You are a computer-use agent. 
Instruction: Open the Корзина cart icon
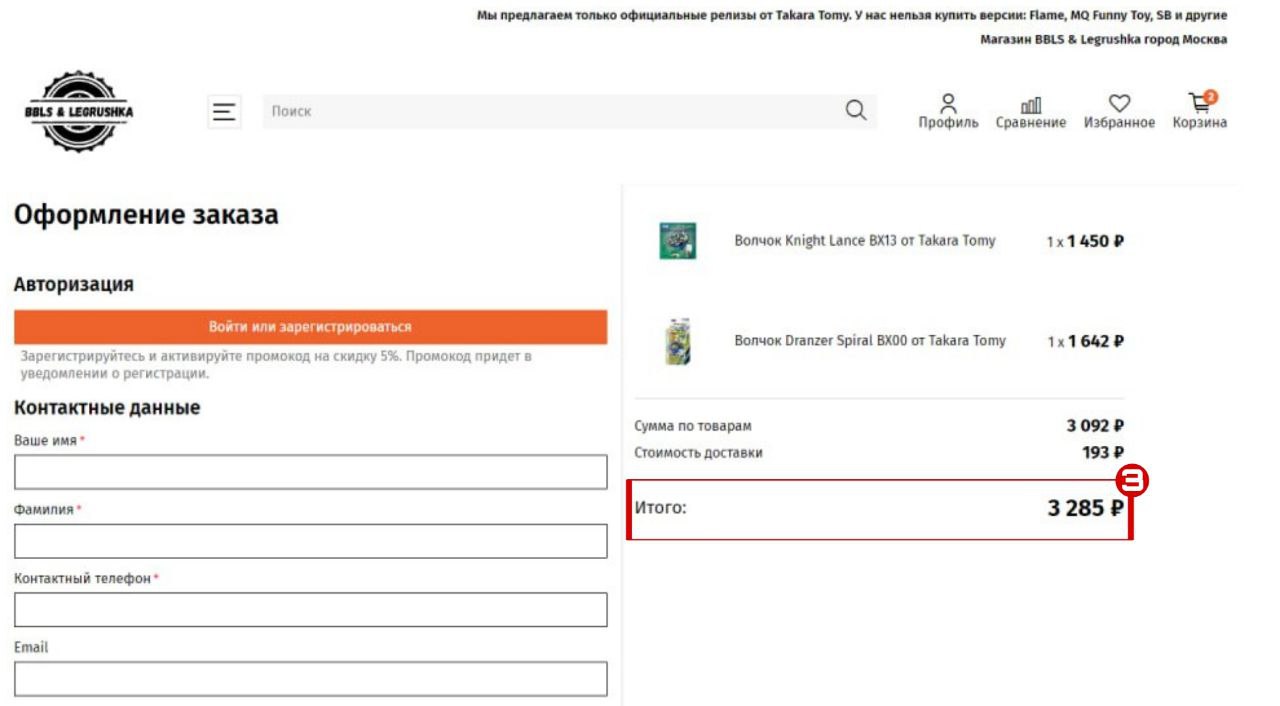tap(1199, 103)
